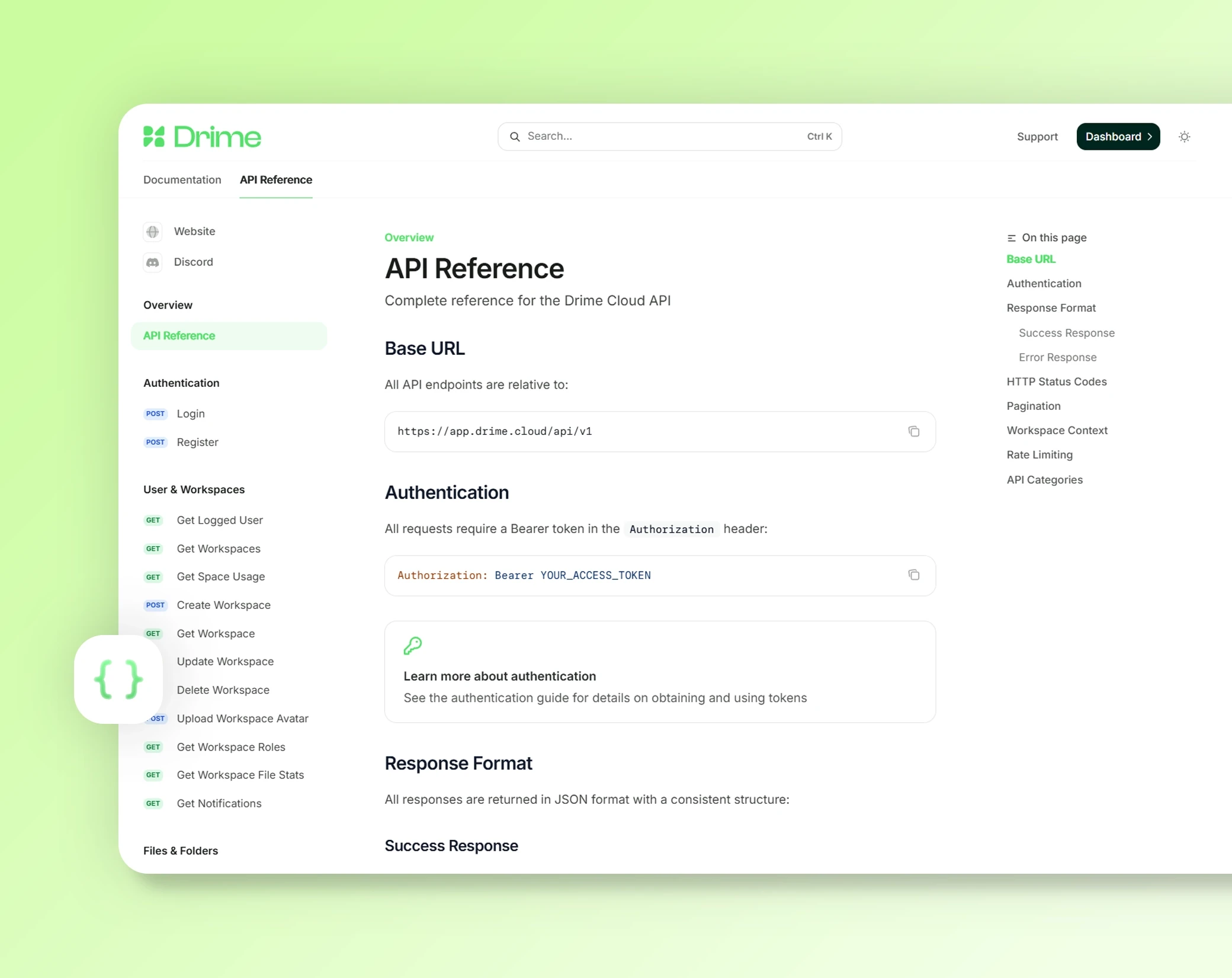This screenshot has height=978, width=1232.
Task: Jump to Pagination in page outline
Action: click(1034, 406)
